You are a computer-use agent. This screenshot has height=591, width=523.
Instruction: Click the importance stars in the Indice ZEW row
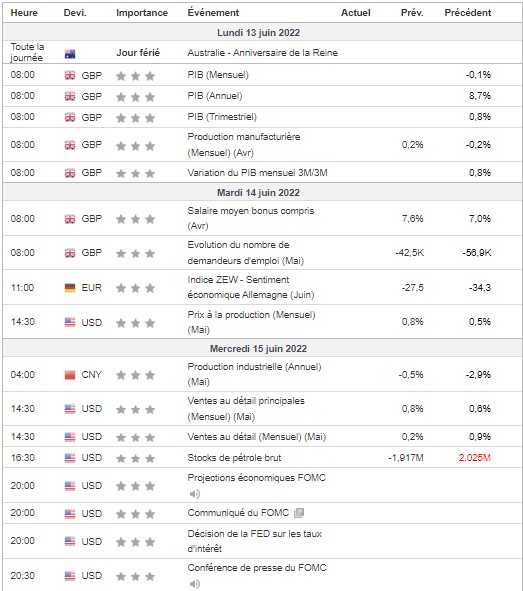tap(135, 288)
